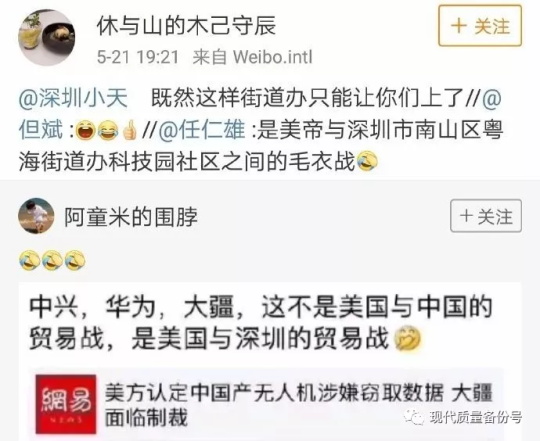Image resolution: width=540 pixels, height=441 pixels.
Task: Follow user 阿童米的围脖
Action: [486, 216]
